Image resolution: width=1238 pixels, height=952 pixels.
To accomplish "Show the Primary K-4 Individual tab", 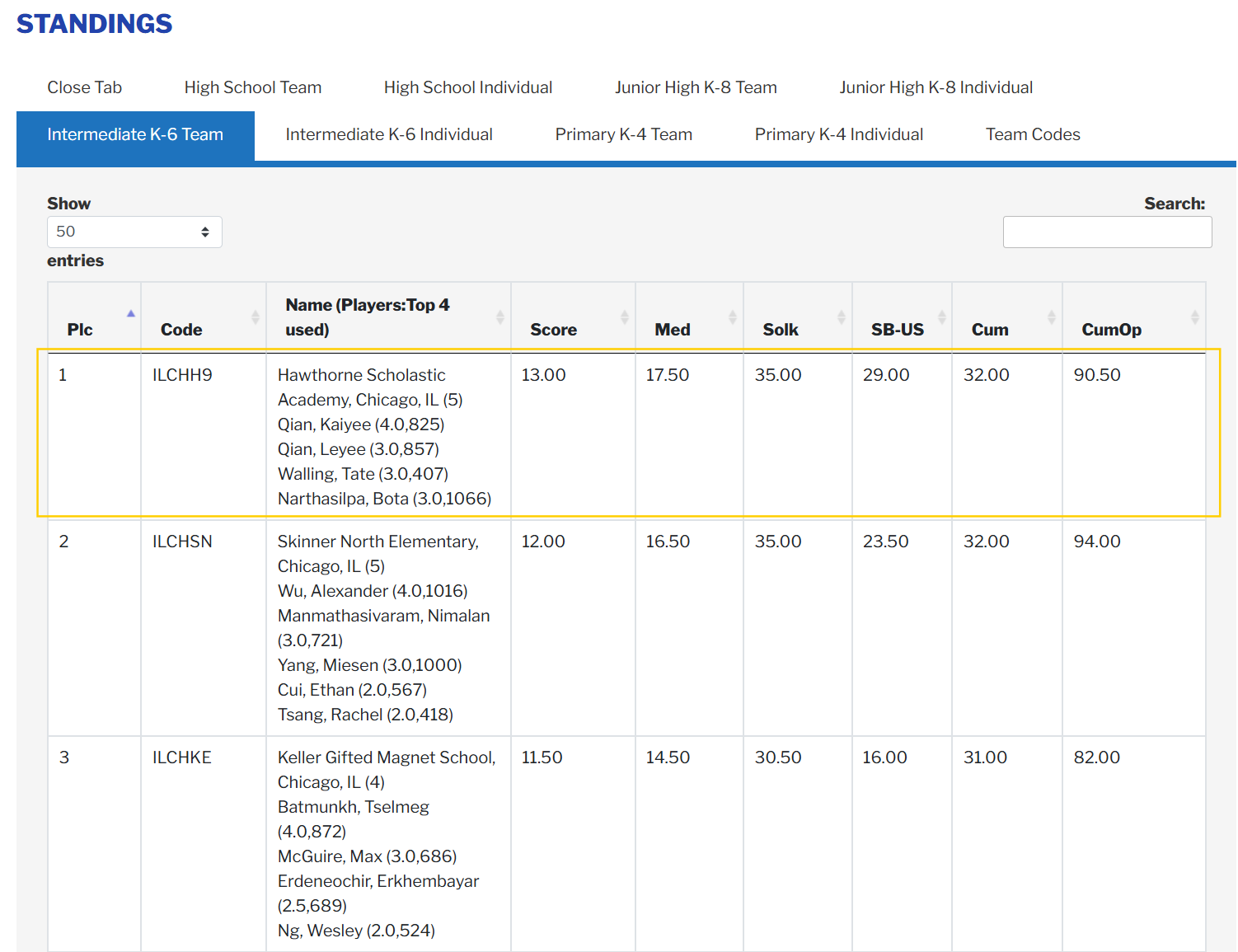I will click(838, 134).
